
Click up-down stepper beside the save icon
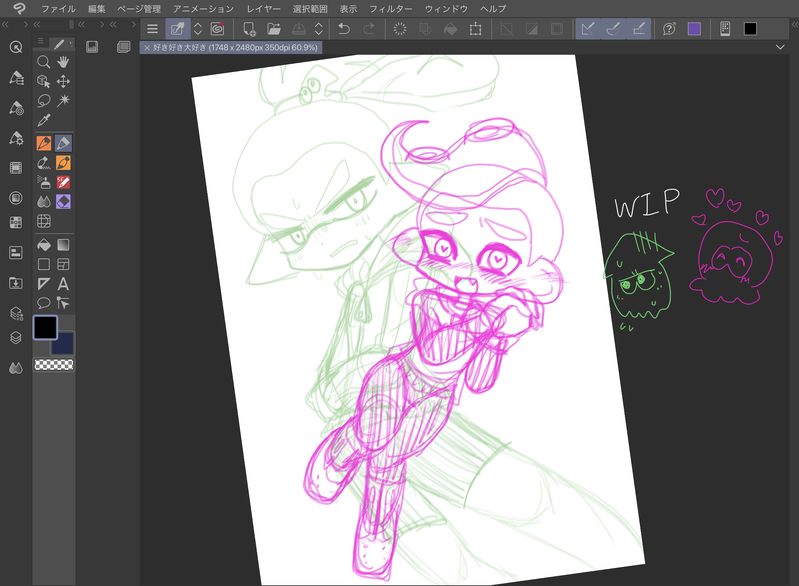pos(318,29)
